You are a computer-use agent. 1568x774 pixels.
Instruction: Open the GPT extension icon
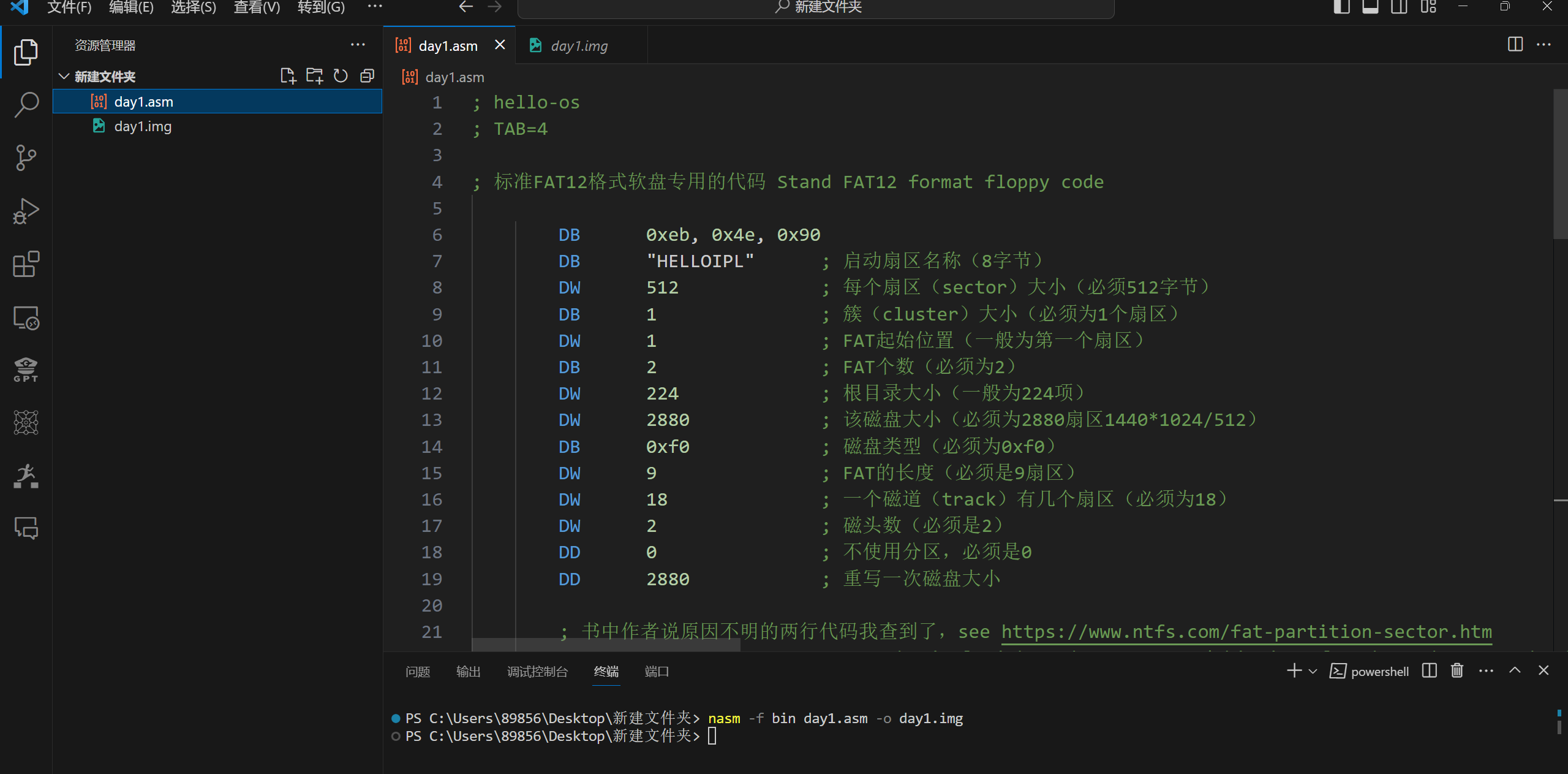(x=26, y=370)
